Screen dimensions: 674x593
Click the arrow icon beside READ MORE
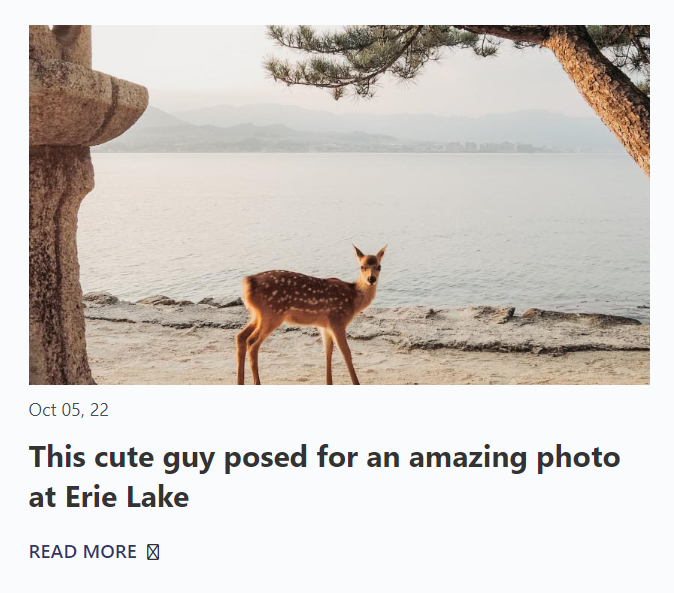(153, 552)
